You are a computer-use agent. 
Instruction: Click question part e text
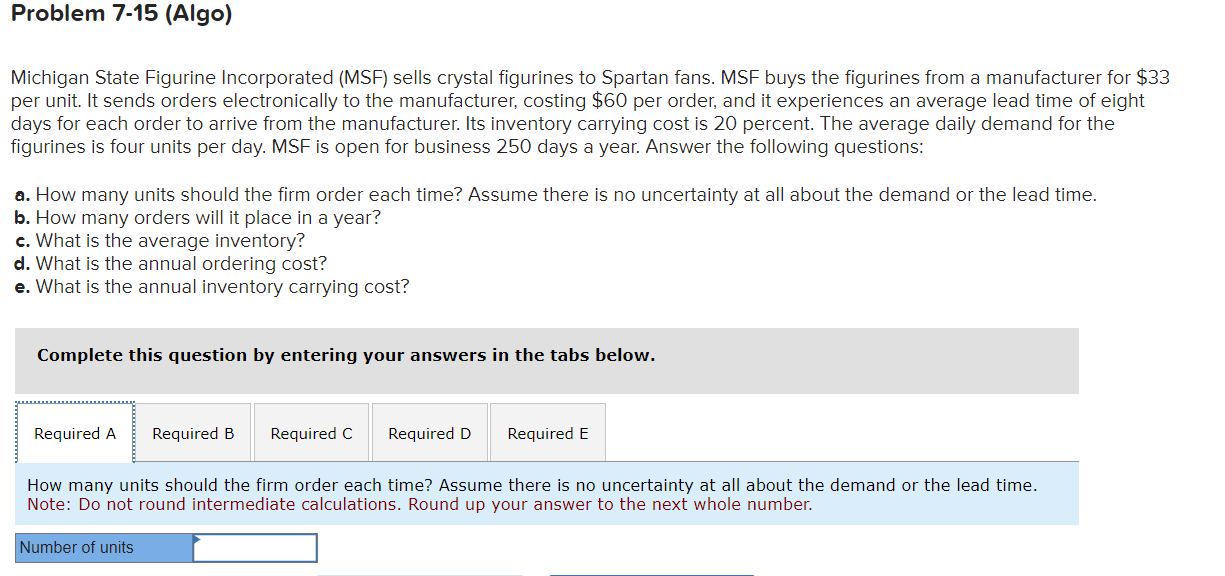coord(211,286)
